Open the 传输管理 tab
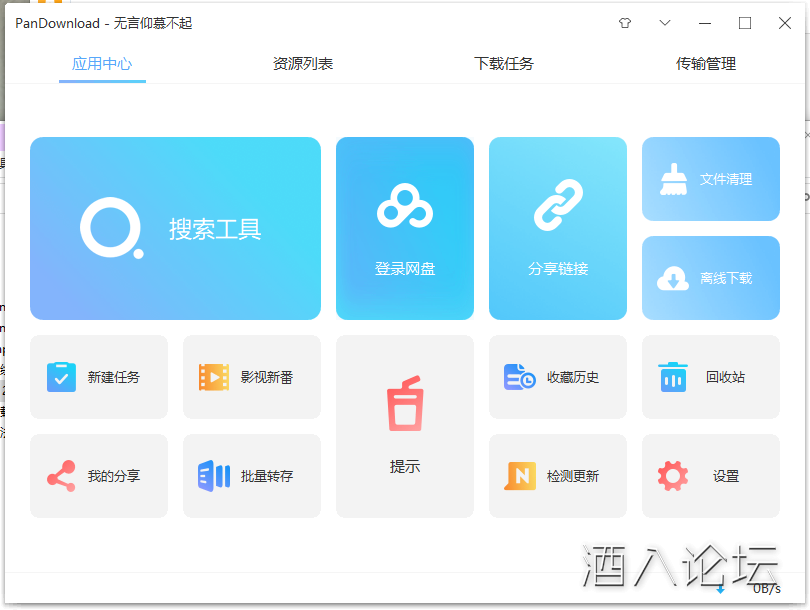Viewport: 810px width, 610px height. pos(706,64)
